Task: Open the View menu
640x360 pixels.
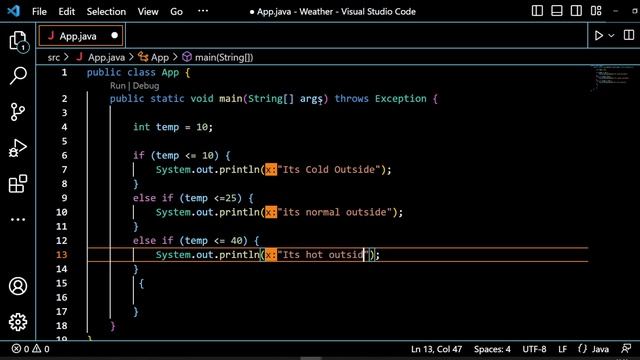Action: 148,11
